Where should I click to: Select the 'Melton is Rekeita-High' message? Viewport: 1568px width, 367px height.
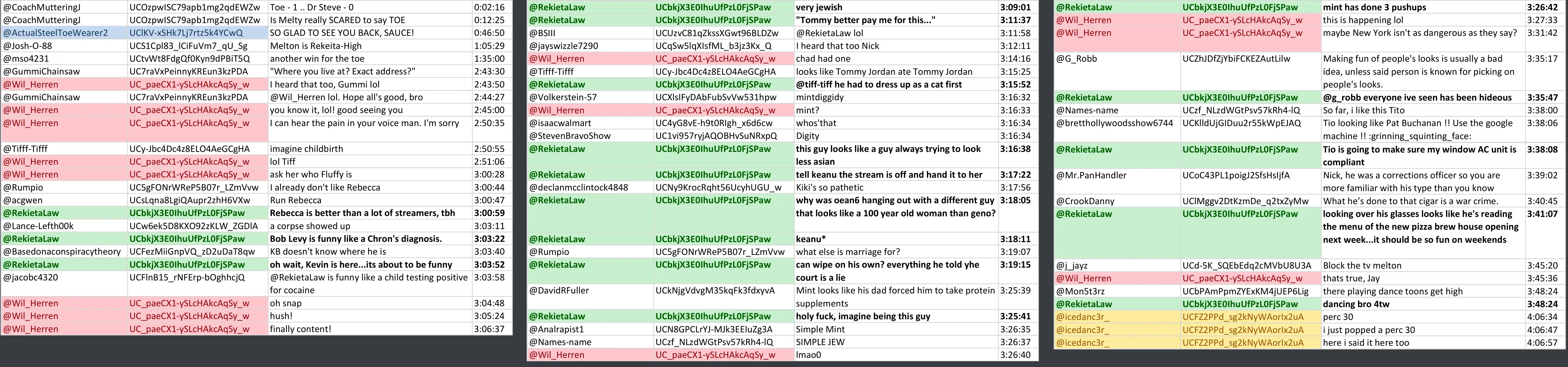coord(370,46)
